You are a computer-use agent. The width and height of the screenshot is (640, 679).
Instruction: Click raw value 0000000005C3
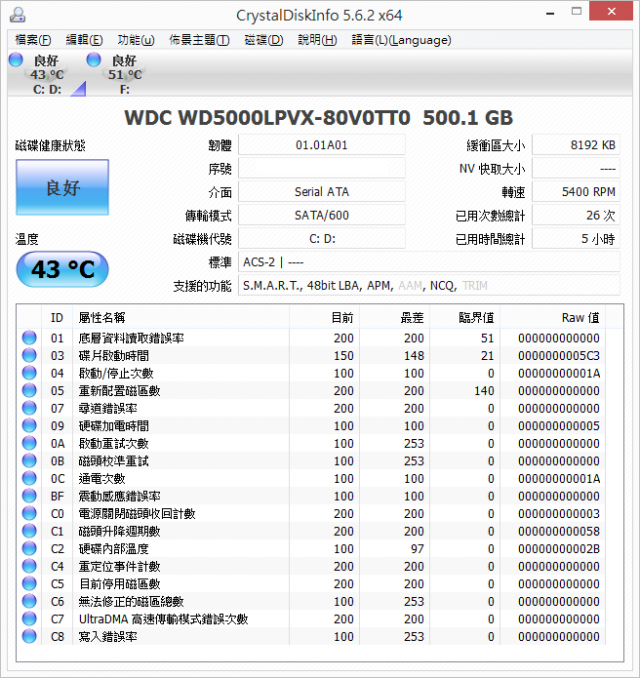click(559, 356)
